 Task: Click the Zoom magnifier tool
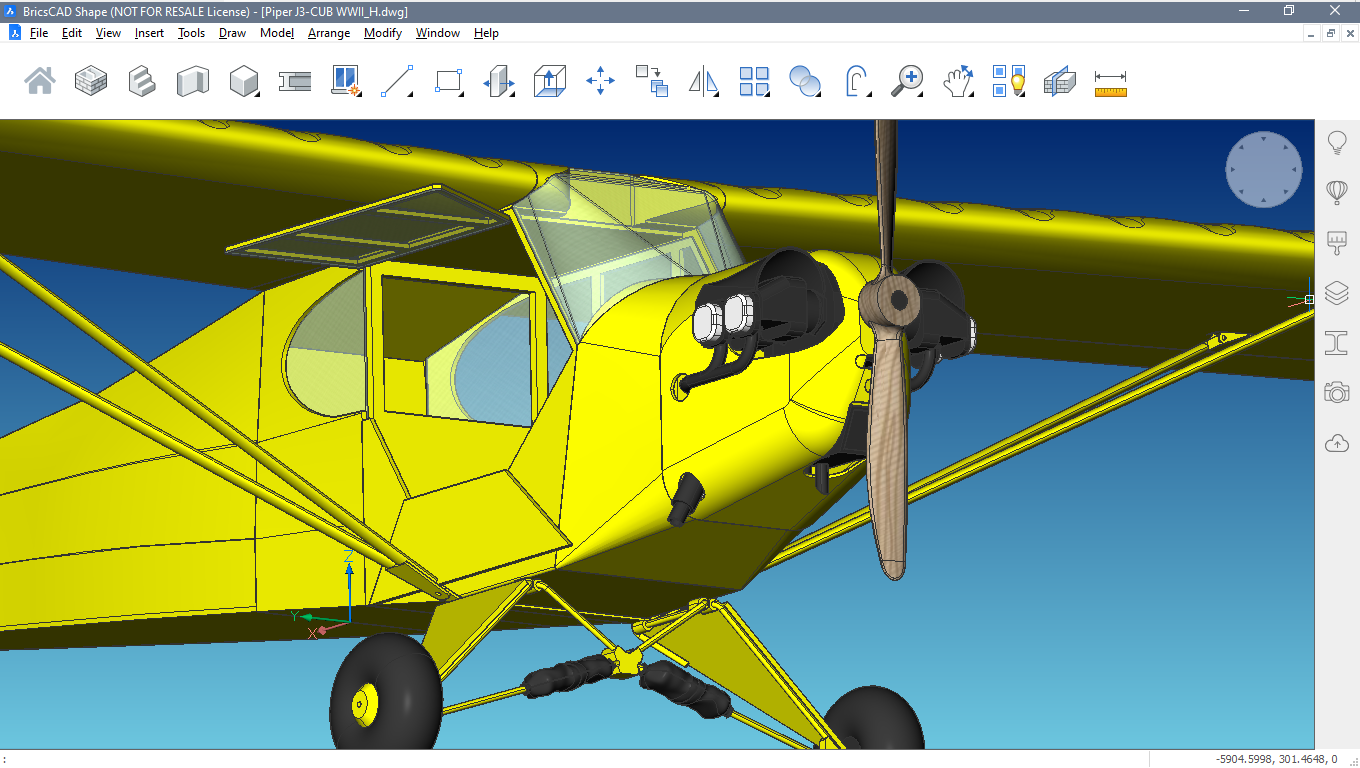click(908, 81)
